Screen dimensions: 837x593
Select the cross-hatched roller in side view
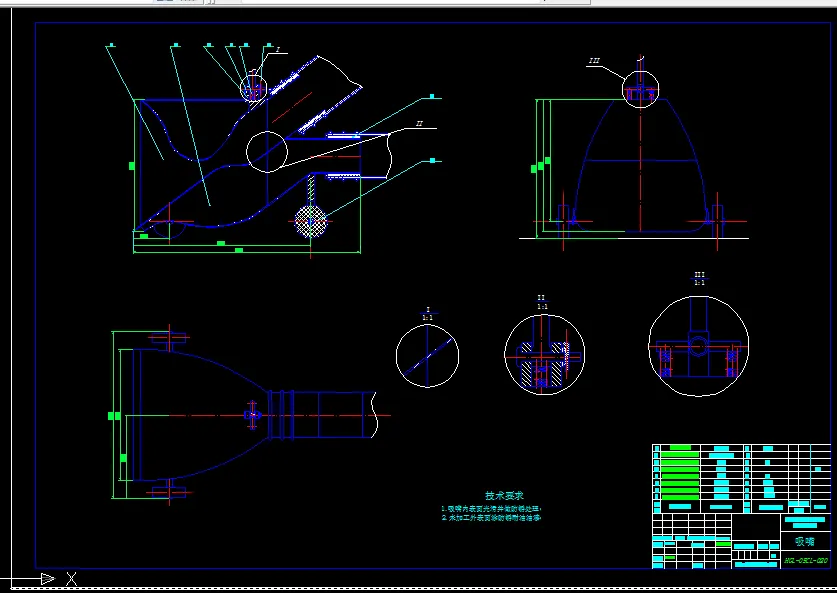point(311,222)
